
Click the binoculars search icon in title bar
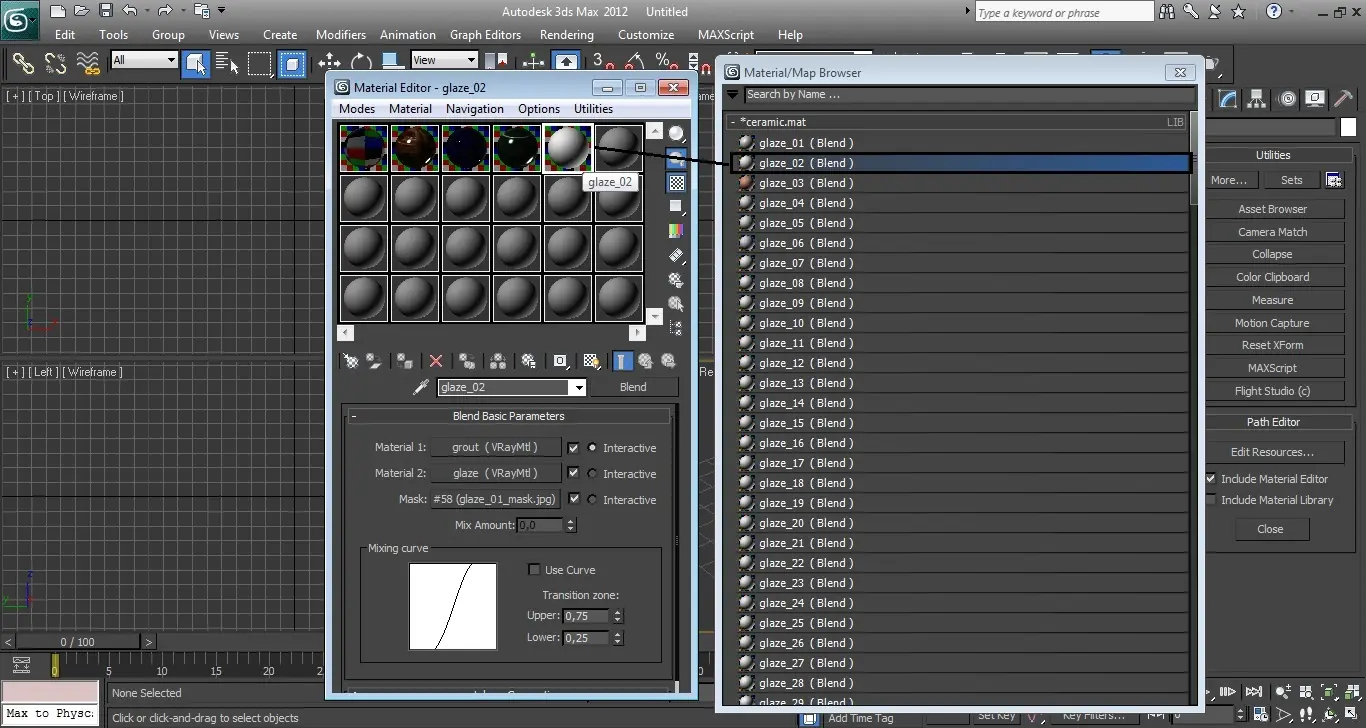coord(1166,12)
